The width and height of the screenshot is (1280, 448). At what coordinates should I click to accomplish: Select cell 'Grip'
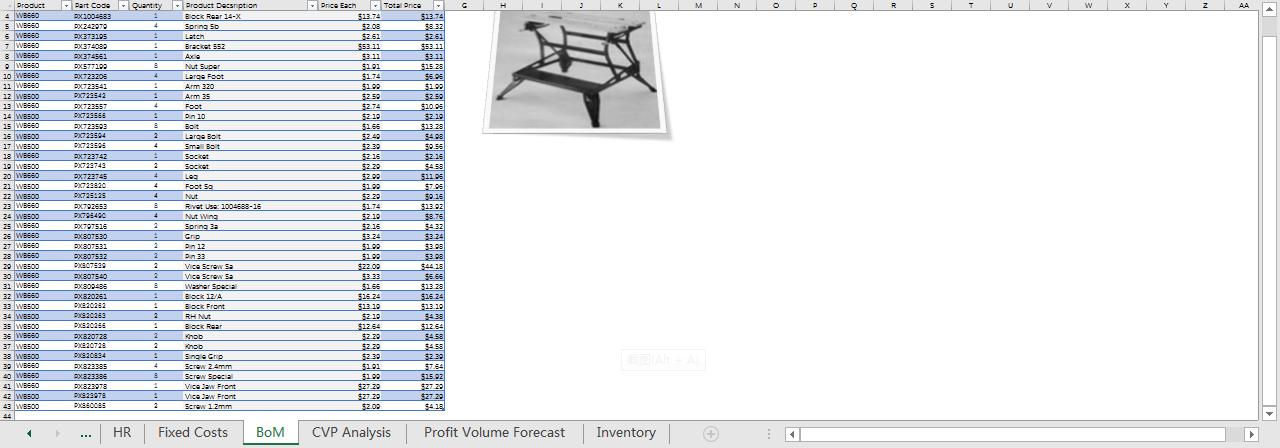(250, 236)
